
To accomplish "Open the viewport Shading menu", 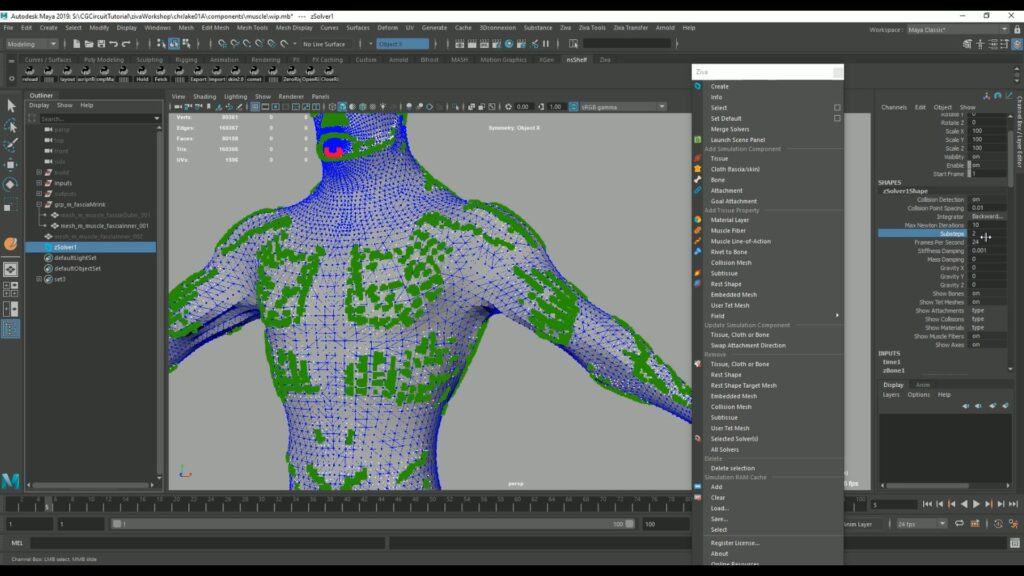I will 204,96.
